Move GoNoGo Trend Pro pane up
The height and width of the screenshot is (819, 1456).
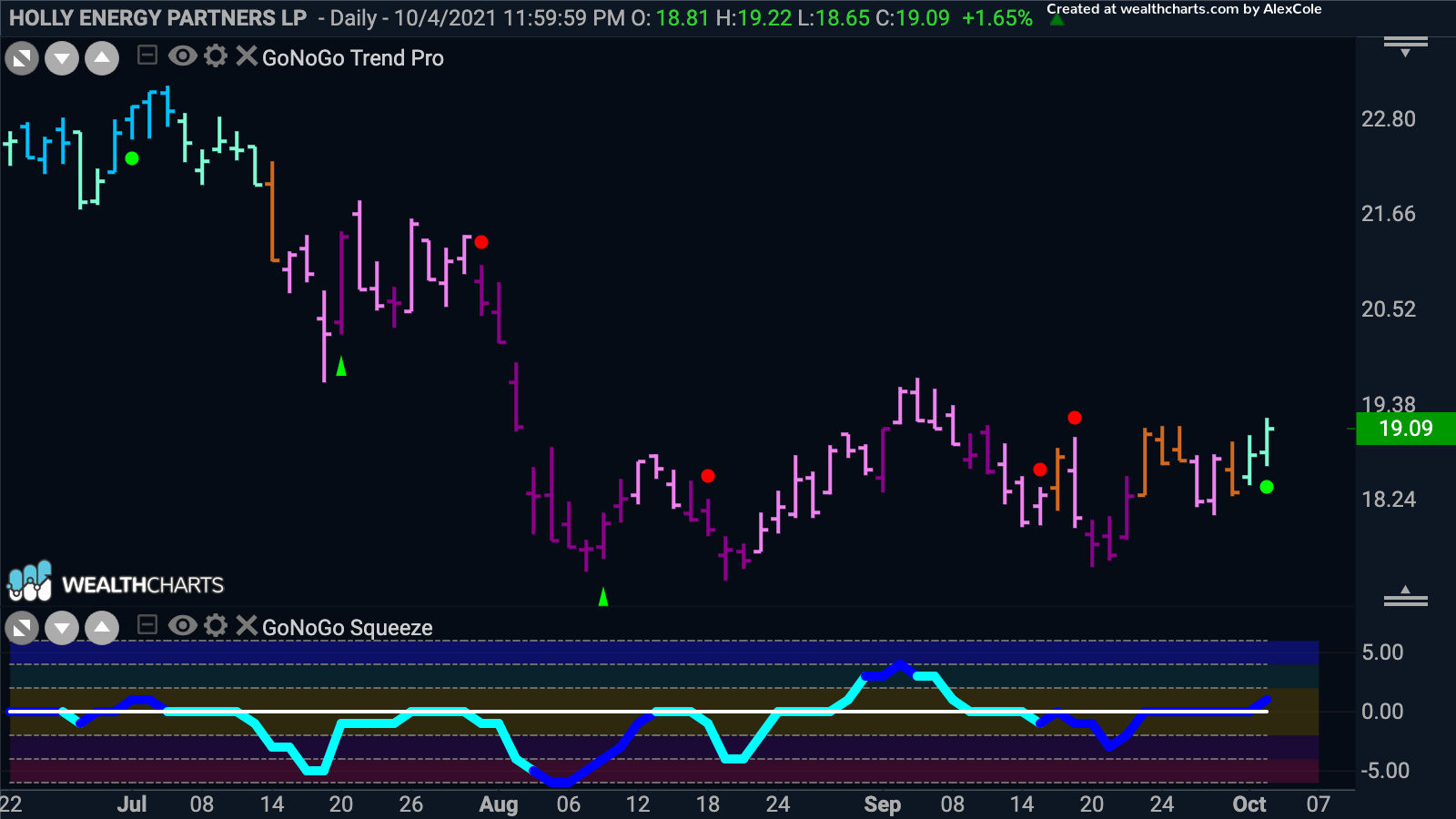tap(102, 59)
